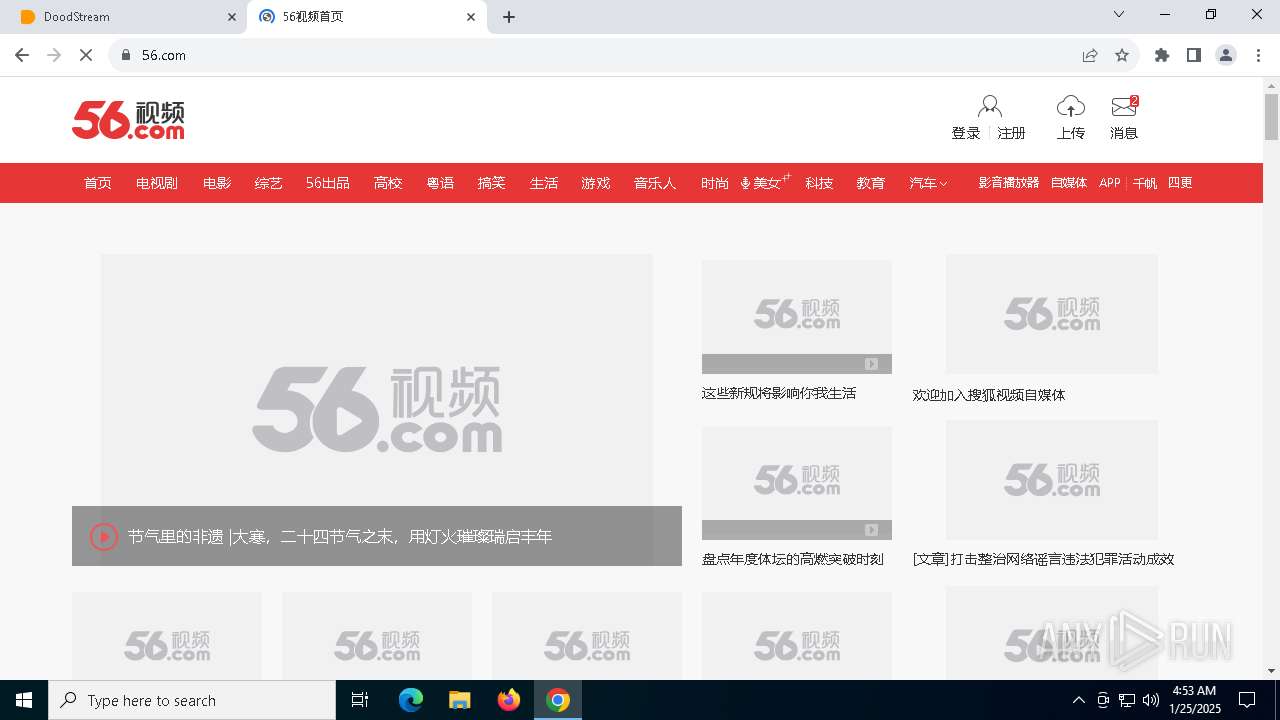
Task: Click the 注册 register link
Action: [1012, 133]
